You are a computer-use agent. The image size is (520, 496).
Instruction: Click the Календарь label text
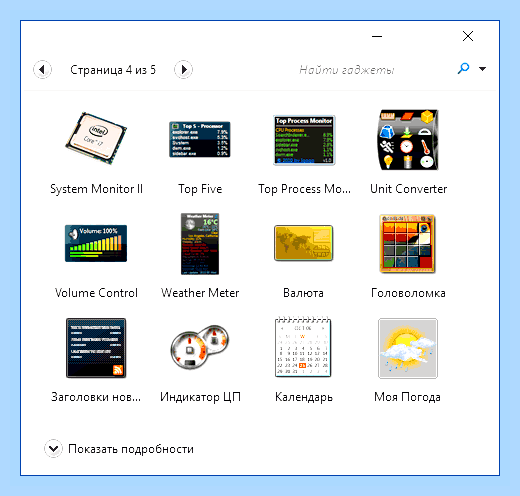(304, 397)
